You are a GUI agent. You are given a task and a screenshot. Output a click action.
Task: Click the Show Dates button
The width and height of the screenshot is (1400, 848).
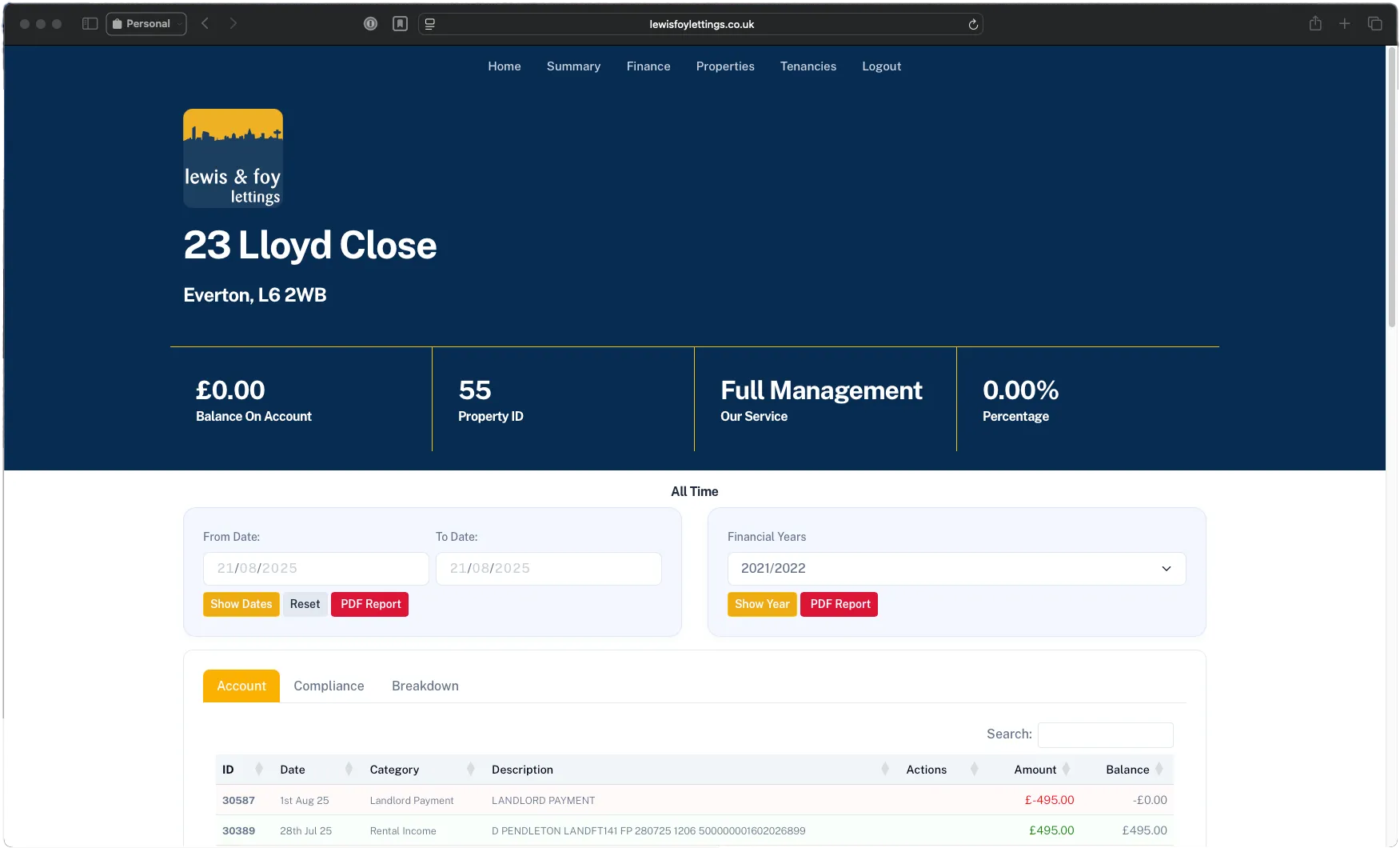click(241, 604)
